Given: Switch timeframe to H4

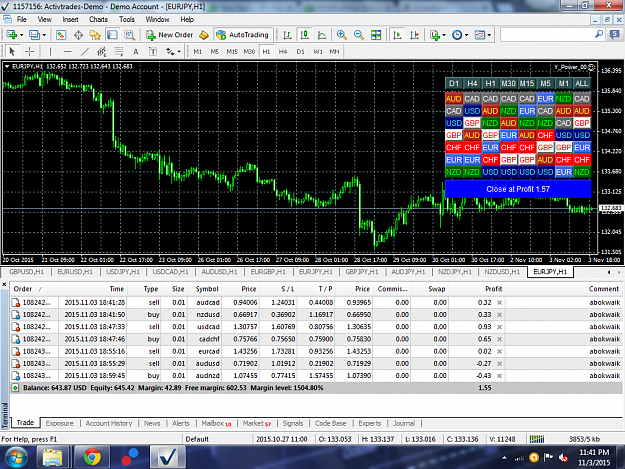Looking at the screenshot, I should pos(283,51).
